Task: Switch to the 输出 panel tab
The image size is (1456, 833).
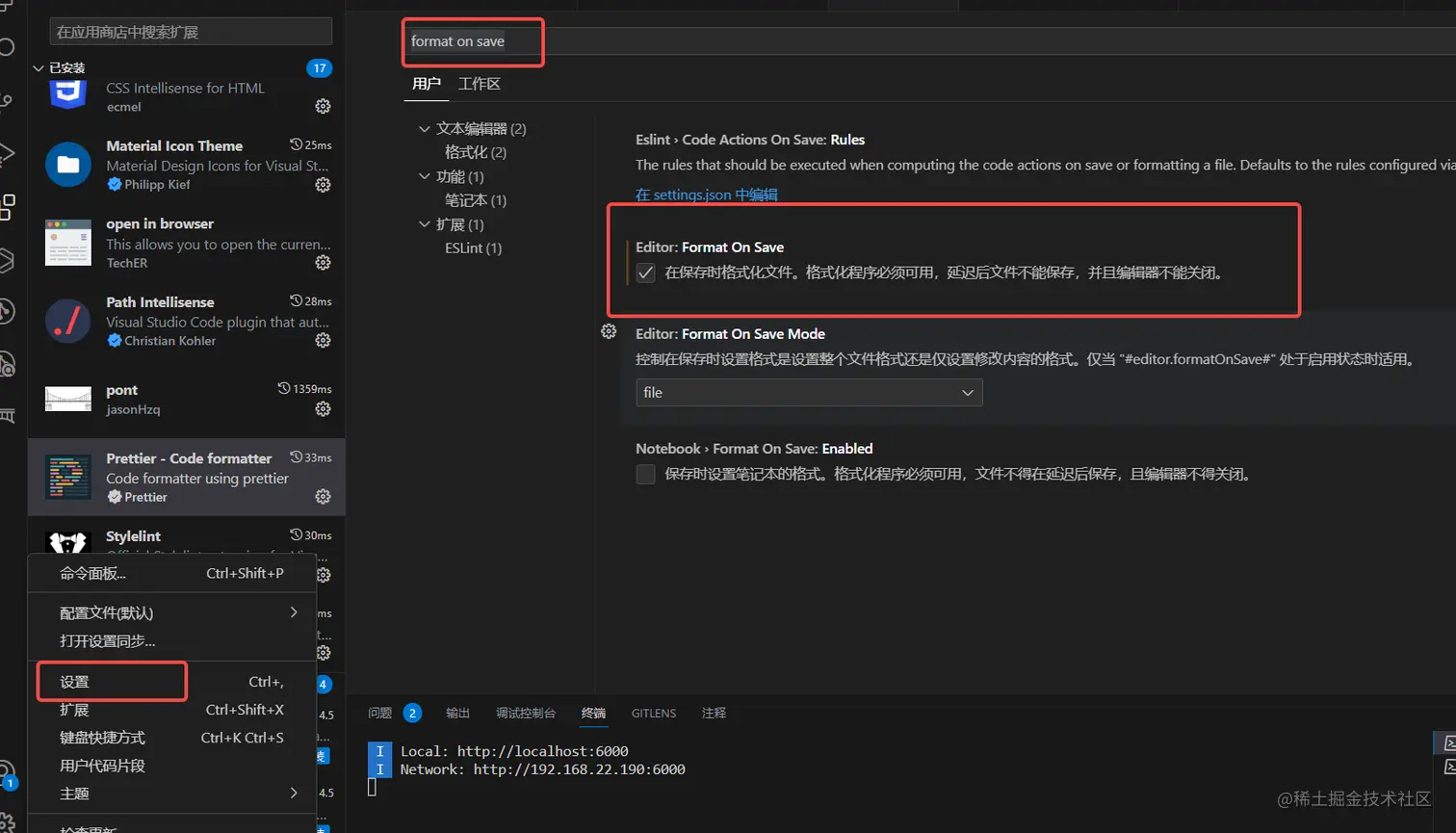Action: tap(457, 713)
